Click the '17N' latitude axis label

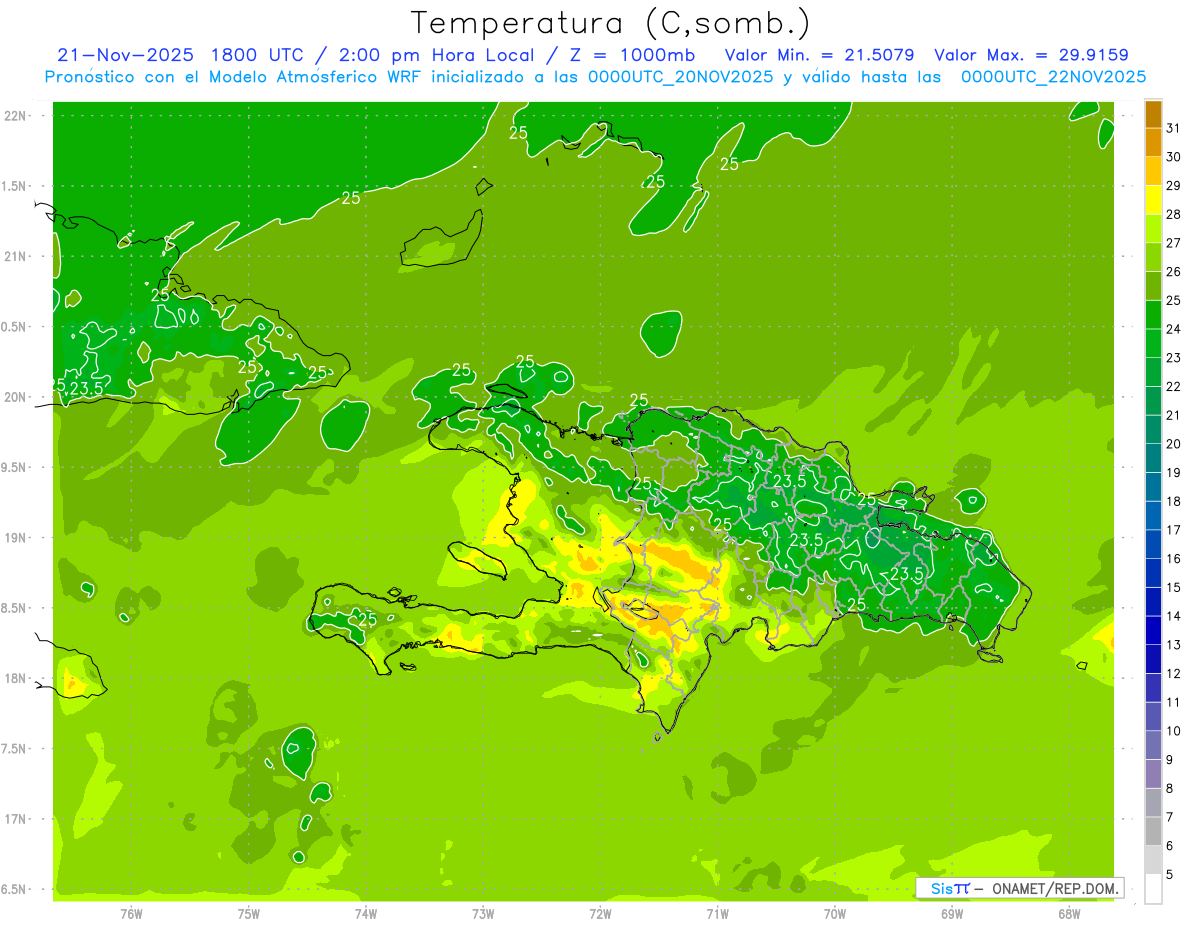click(15, 819)
